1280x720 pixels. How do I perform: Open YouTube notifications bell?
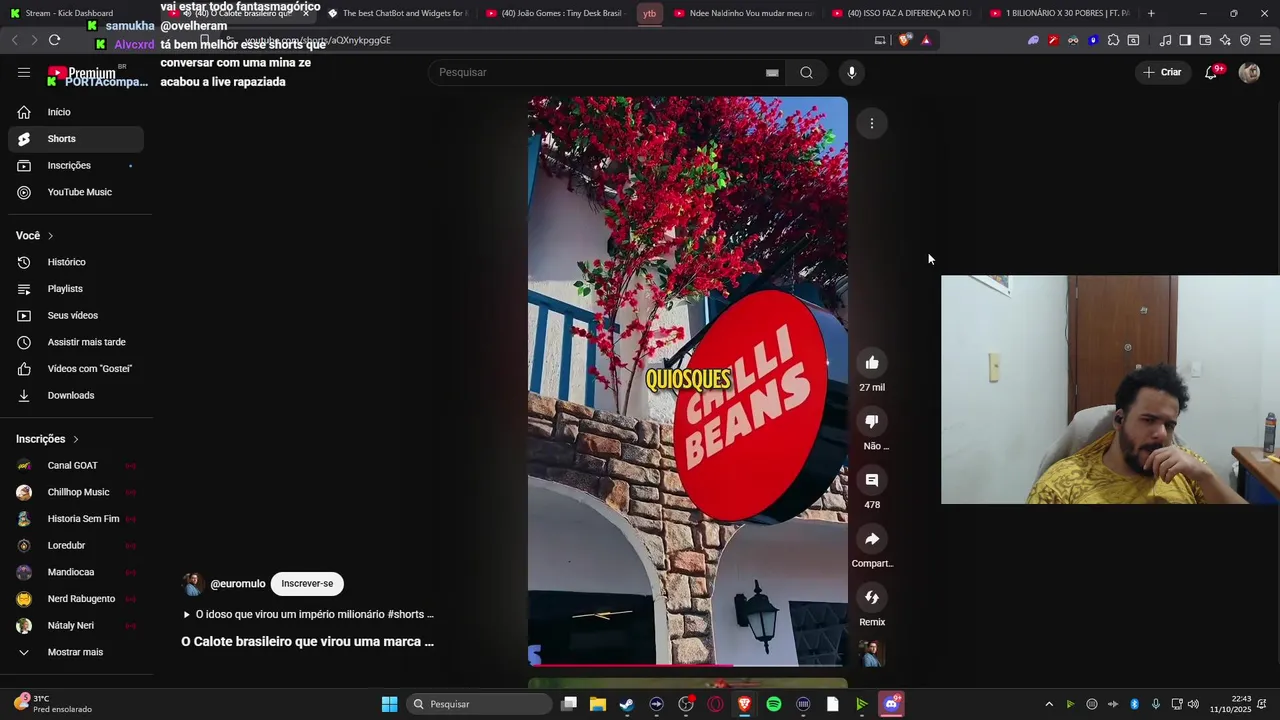pos(1211,72)
